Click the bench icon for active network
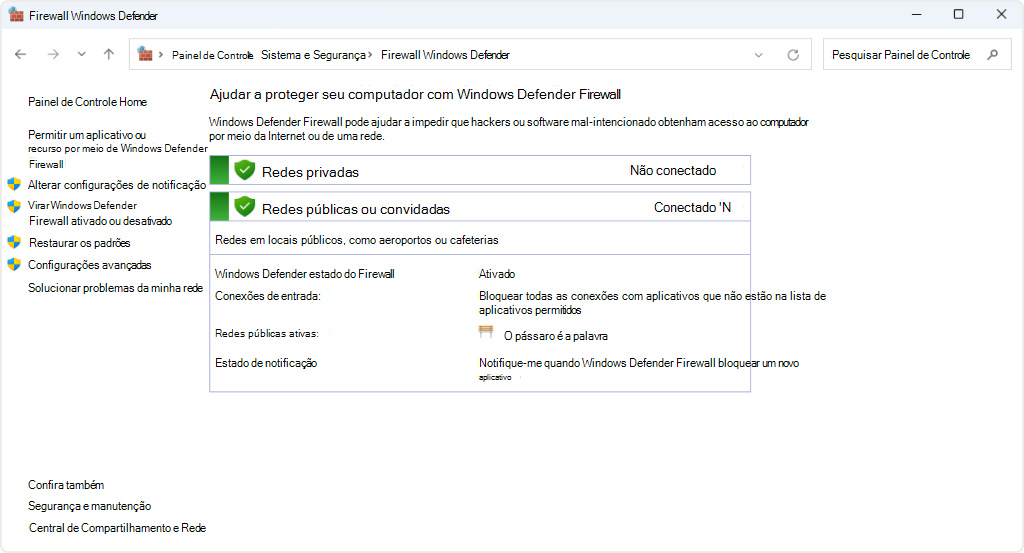The height and width of the screenshot is (553, 1024). tap(487, 333)
